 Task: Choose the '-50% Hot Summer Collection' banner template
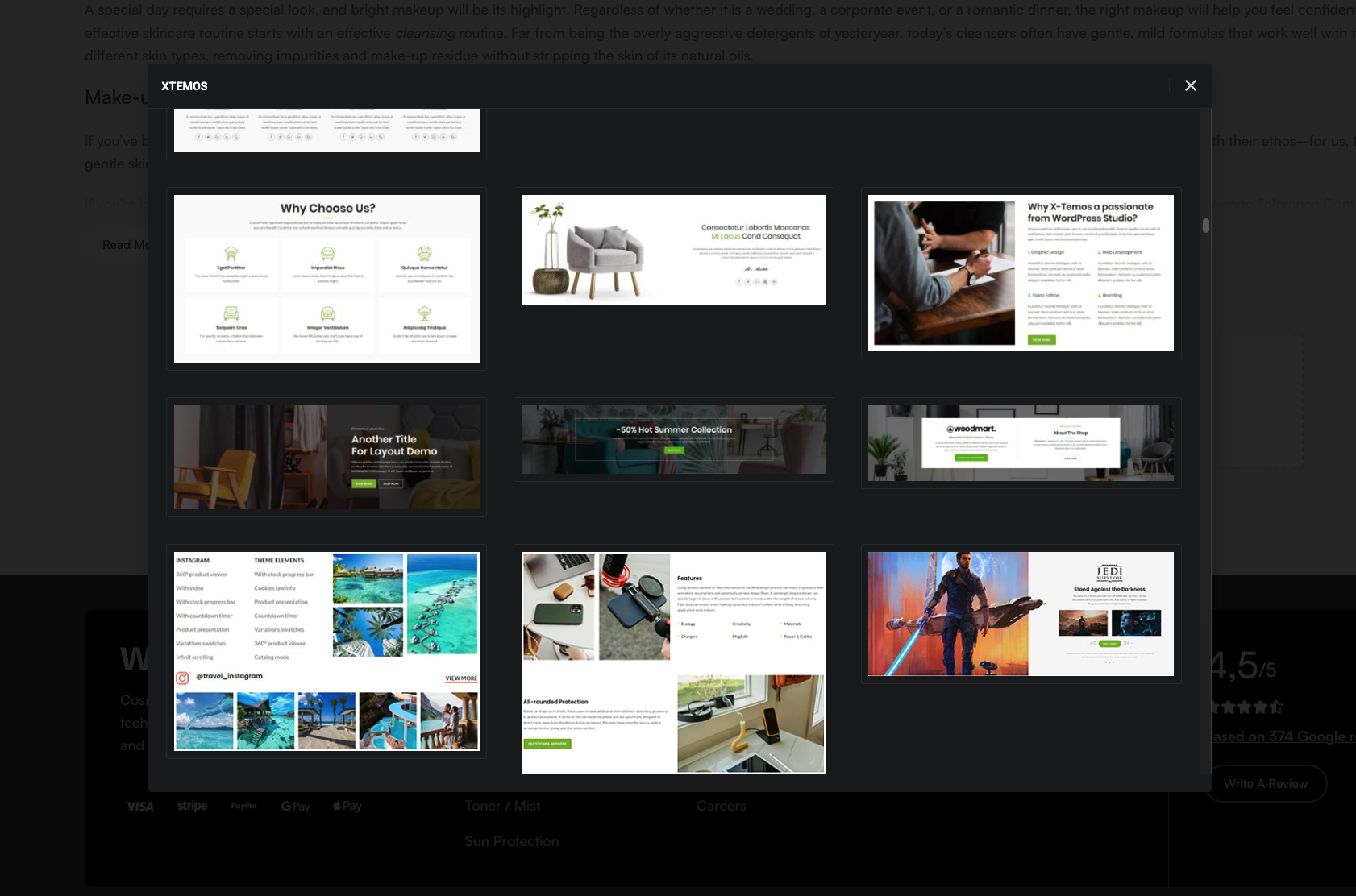coord(674,439)
